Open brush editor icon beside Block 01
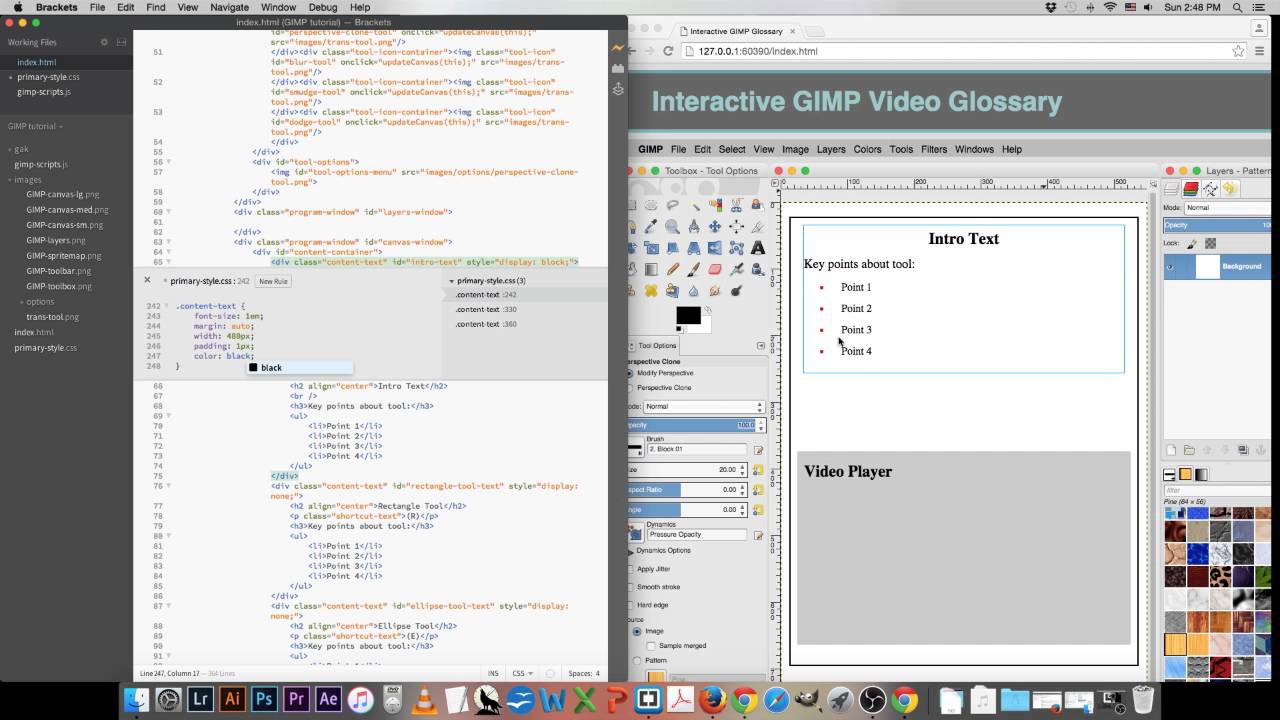This screenshot has width=1280, height=720. pos(758,450)
